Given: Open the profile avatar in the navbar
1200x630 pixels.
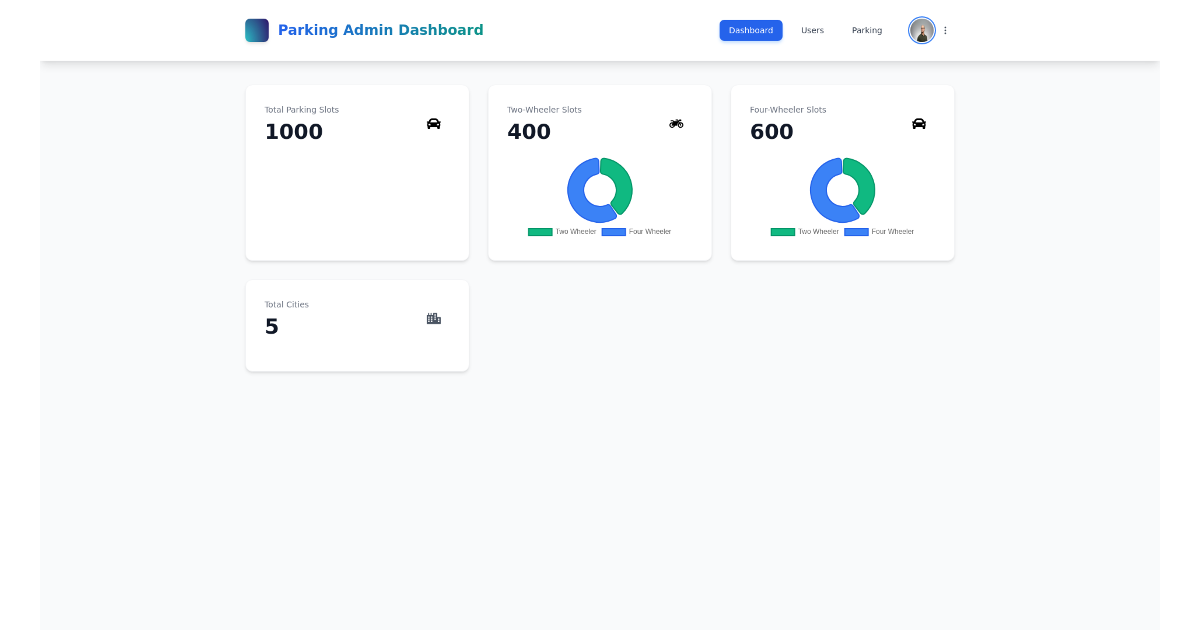Looking at the screenshot, I should [921, 30].
